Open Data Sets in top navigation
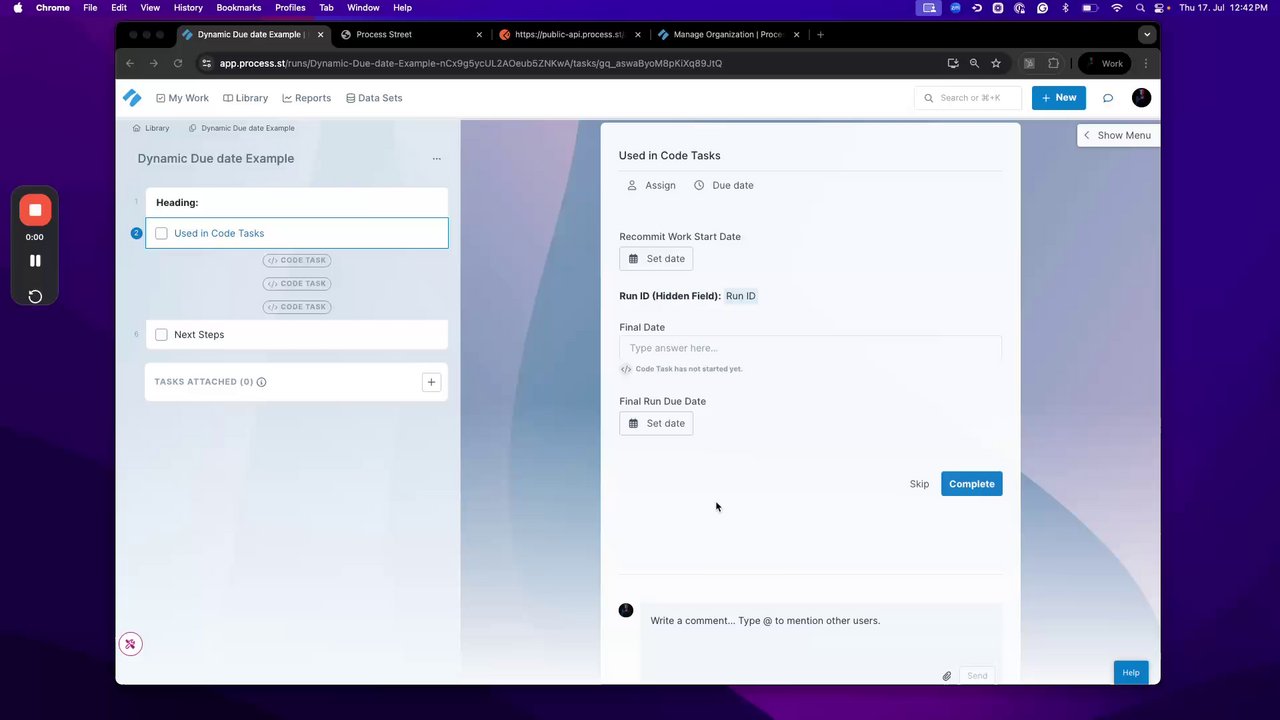 click(x=373, y=98)
